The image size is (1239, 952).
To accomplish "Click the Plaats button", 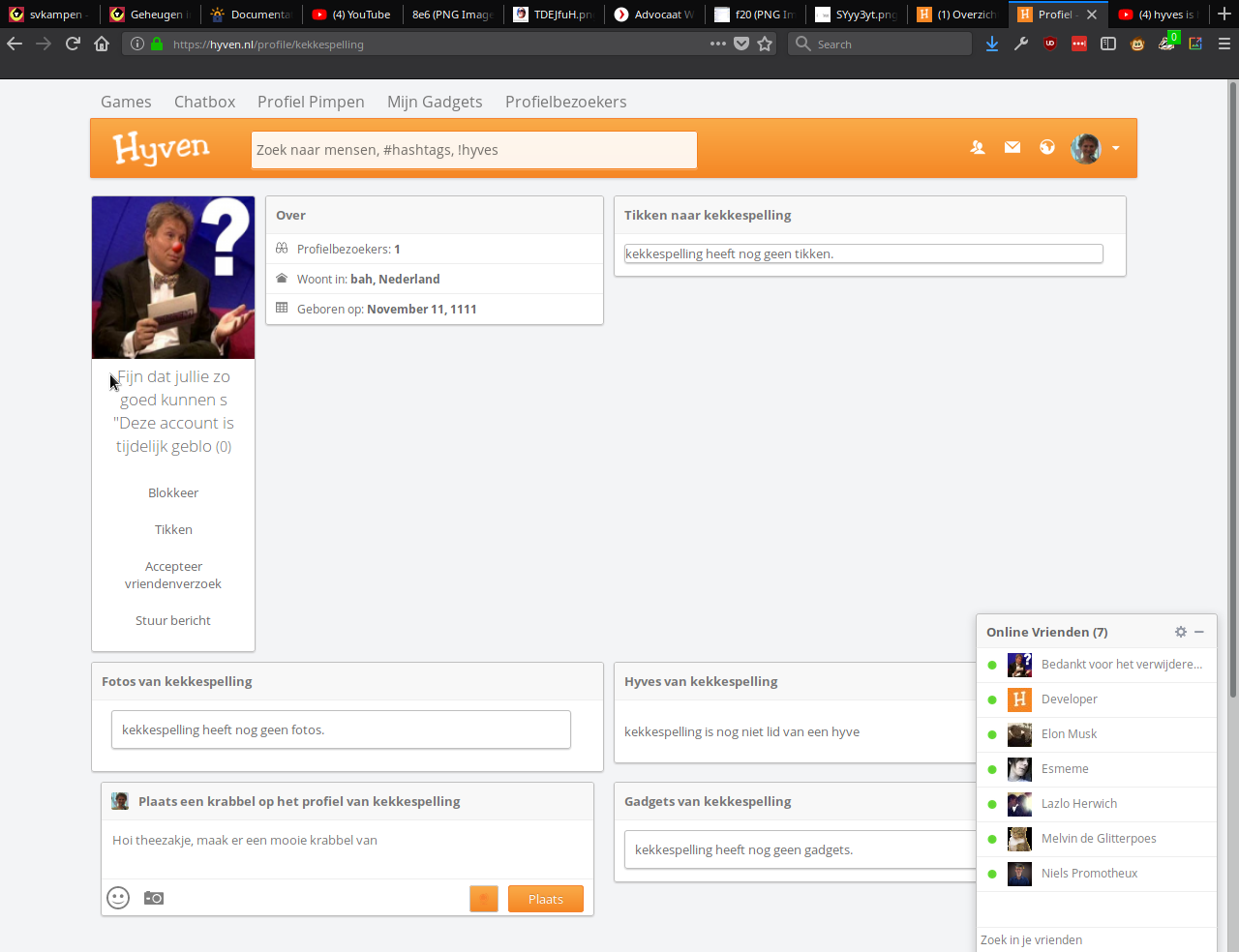I will [x=546, y=899].
